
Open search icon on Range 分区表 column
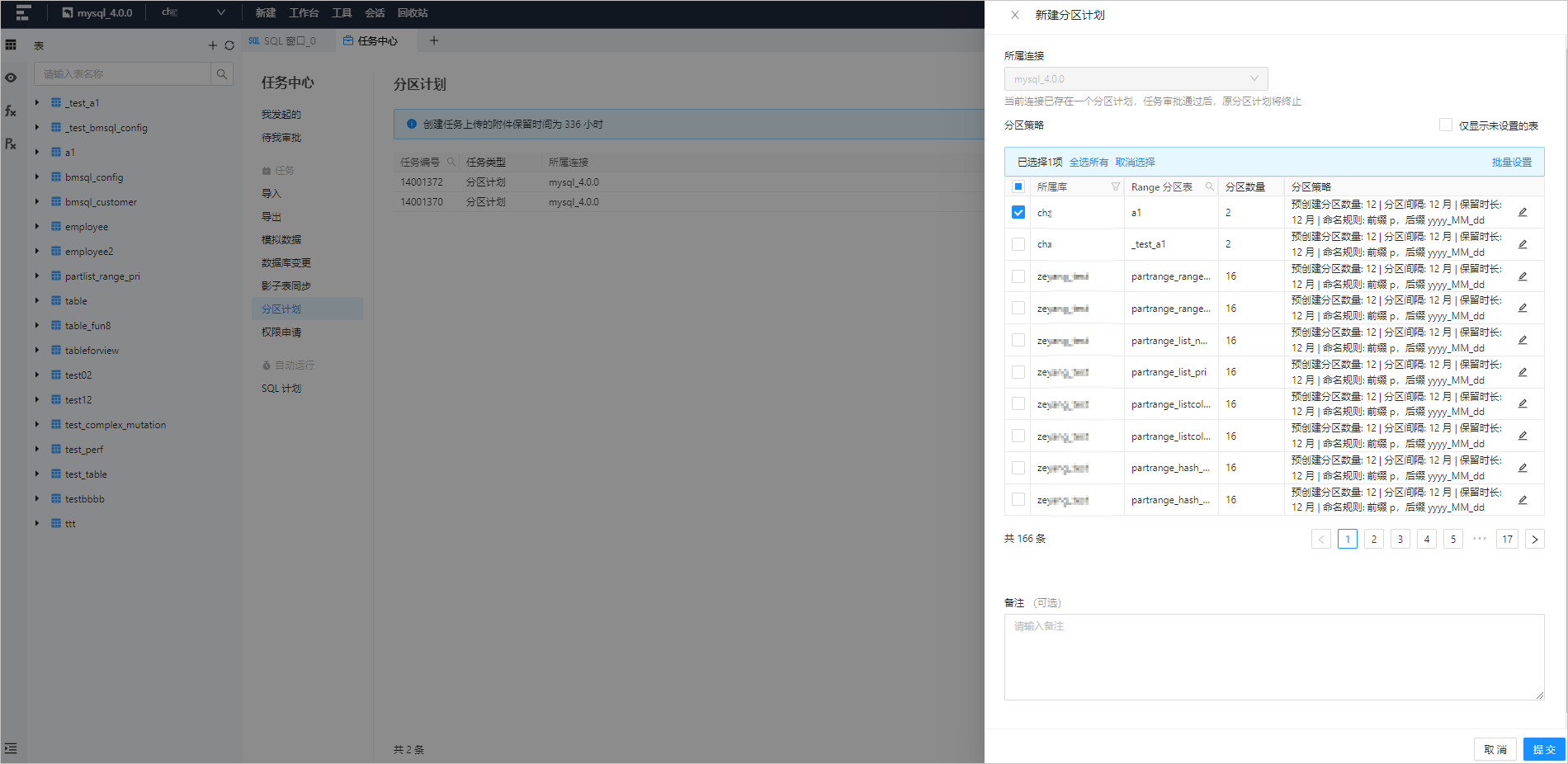pyautogui.click(x=1210, y=187)
